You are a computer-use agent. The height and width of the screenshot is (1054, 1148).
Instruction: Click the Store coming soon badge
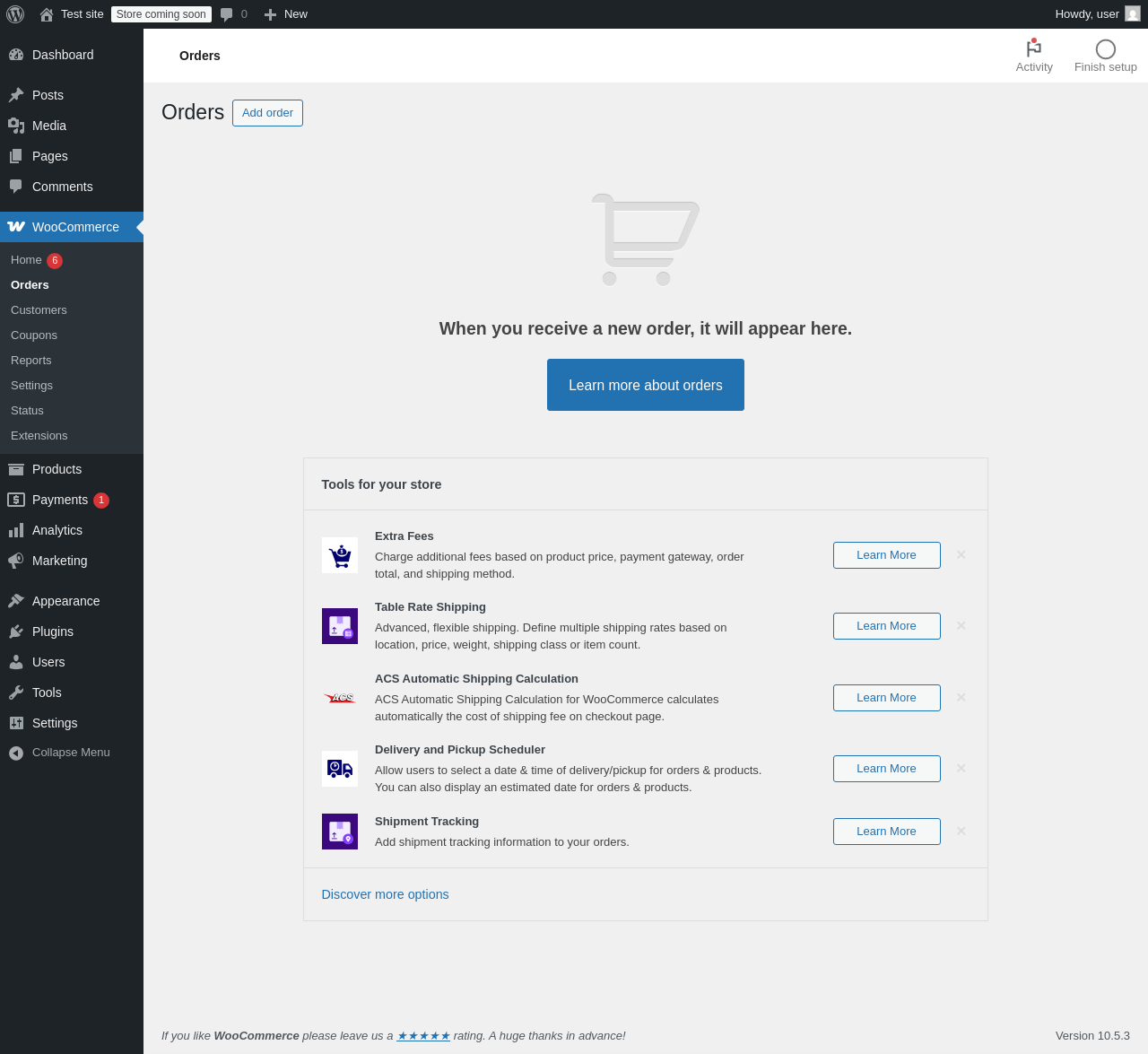(161, 14)
